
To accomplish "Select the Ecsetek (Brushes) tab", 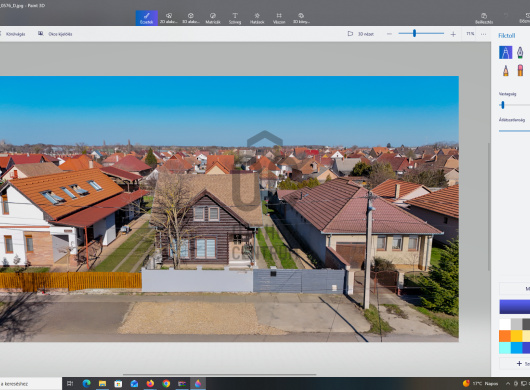I will pyautogui.click(x=147, y=18).
